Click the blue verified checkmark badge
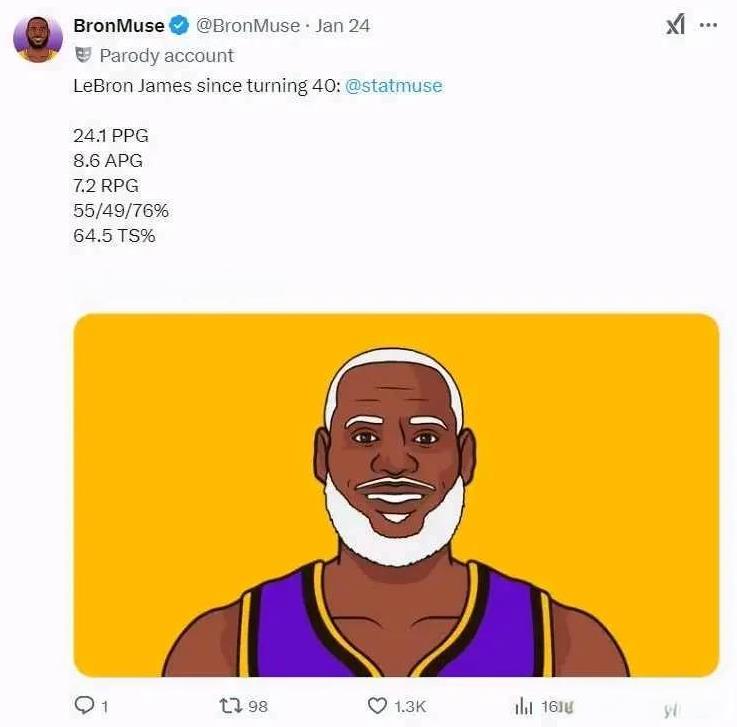This screenshot has height=727, width=737. (179, 25)
